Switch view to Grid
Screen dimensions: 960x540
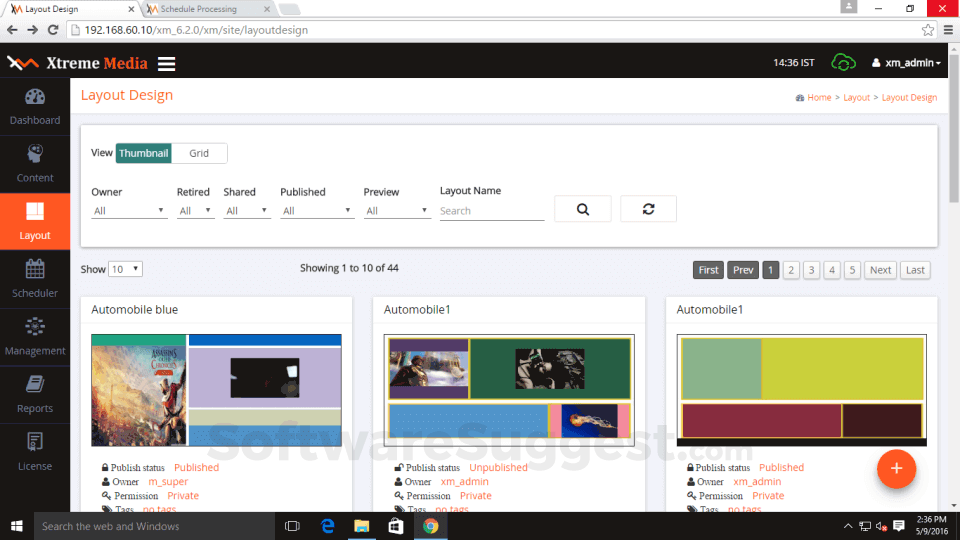(199, 153)
